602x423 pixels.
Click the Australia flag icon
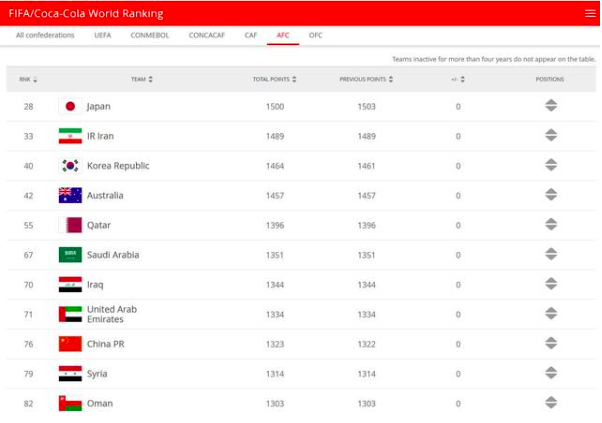coord(70,195)
